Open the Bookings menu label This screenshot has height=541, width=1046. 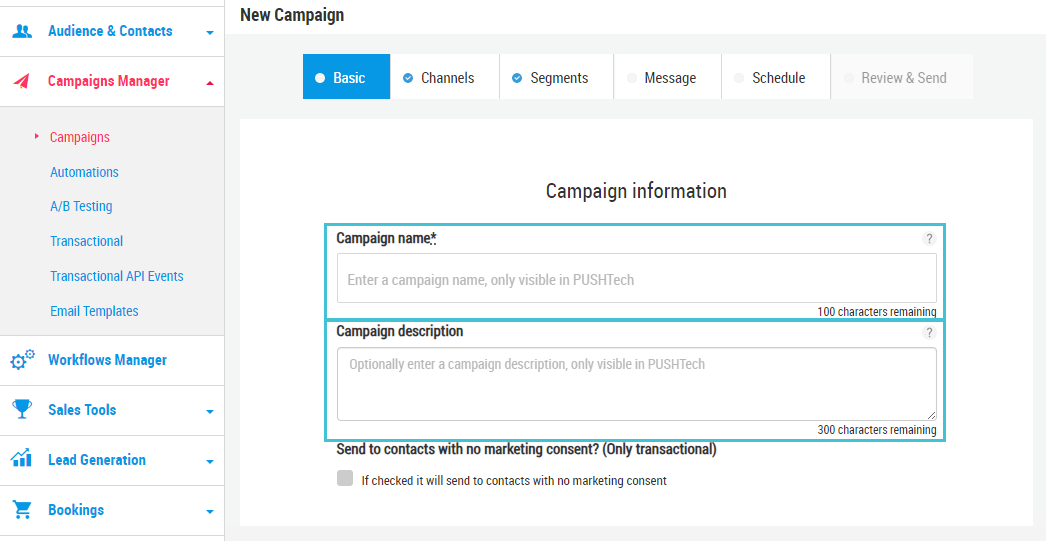click(x=76, y=510)
